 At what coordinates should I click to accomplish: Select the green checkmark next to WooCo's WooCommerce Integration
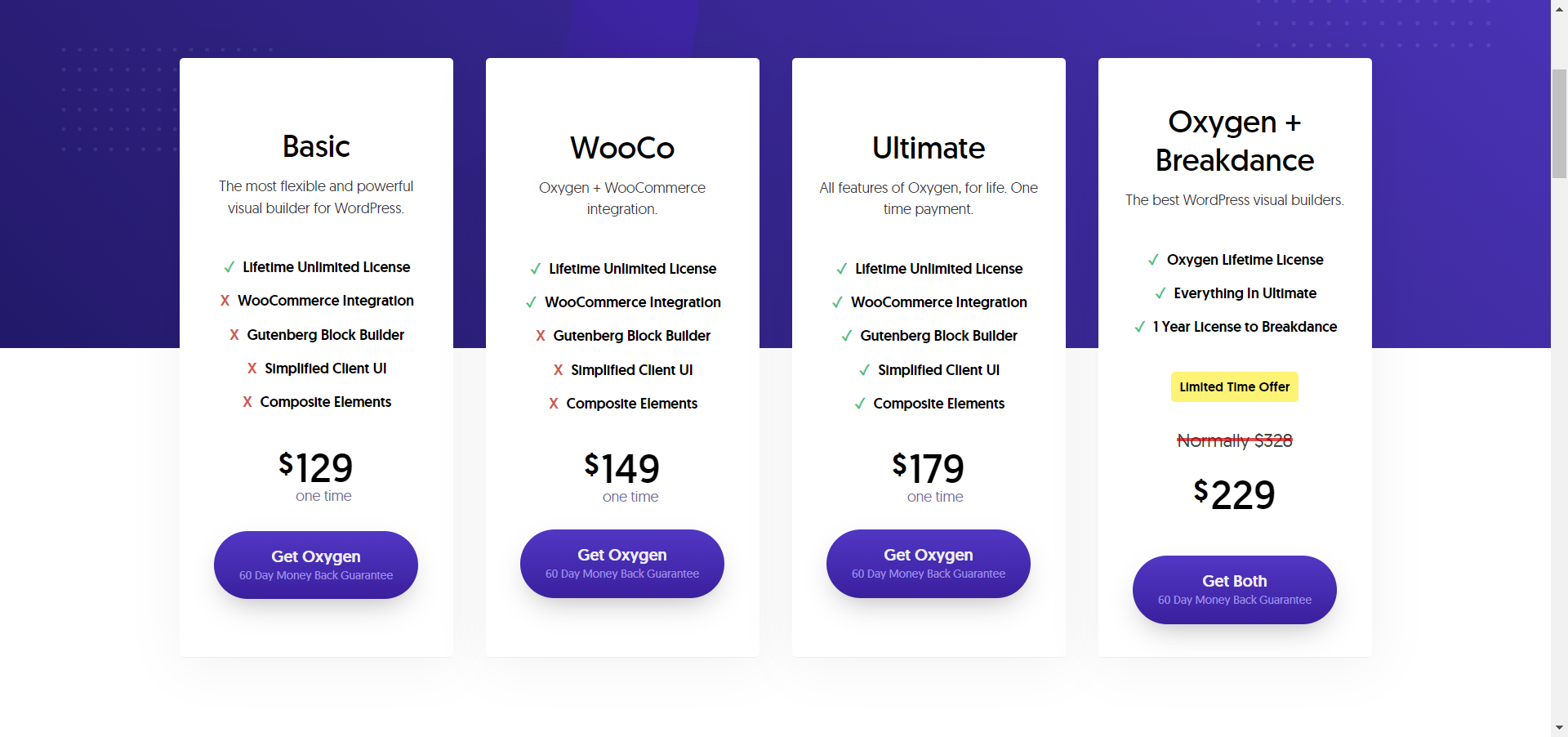pos(532,301)
